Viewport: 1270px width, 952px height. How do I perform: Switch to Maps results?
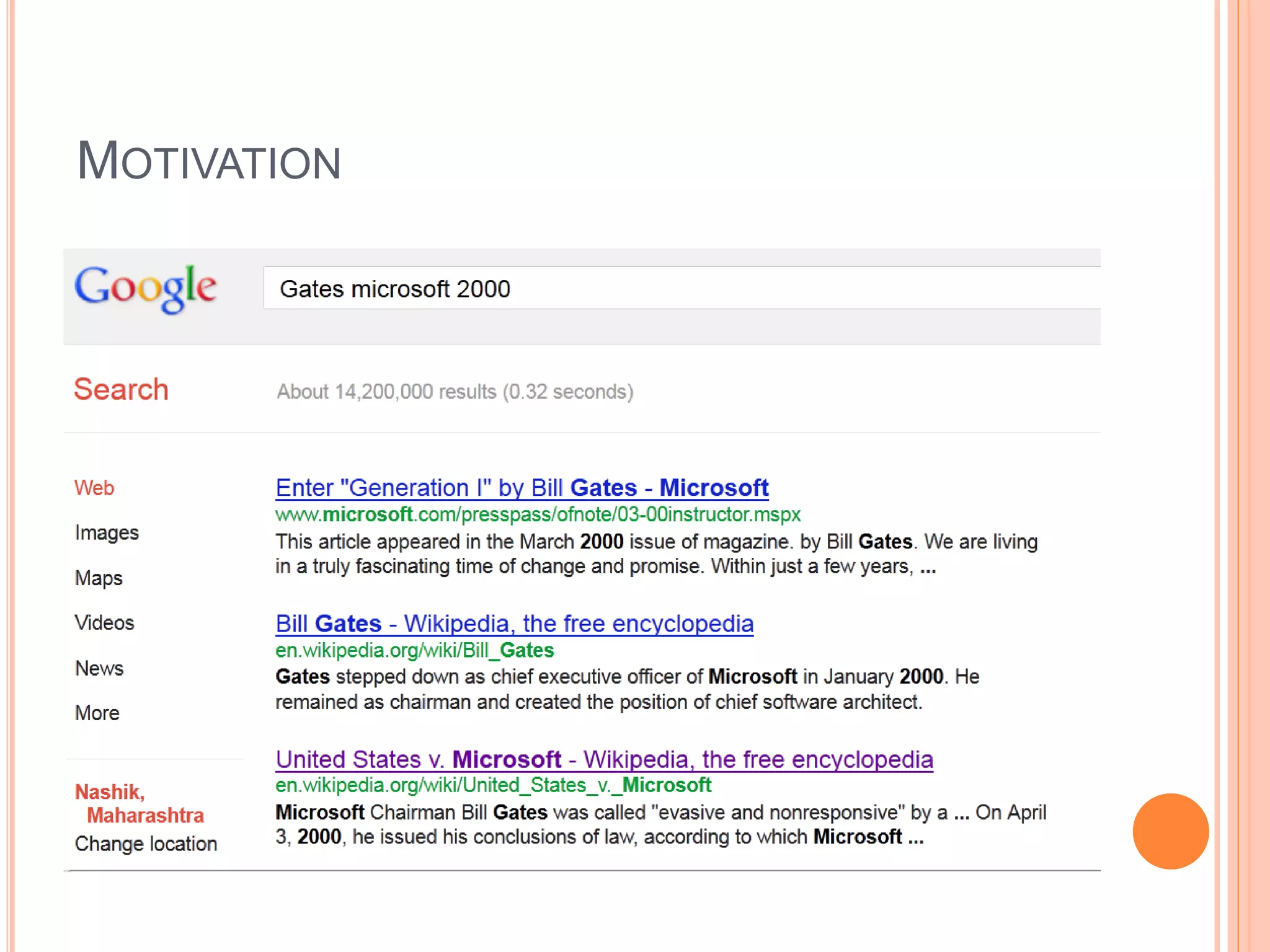[99, 578]
